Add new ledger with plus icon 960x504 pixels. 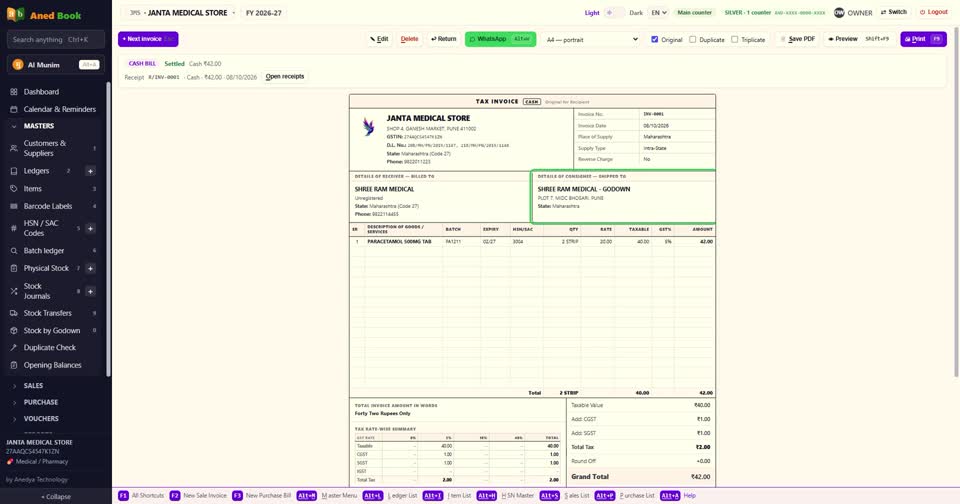90,171
